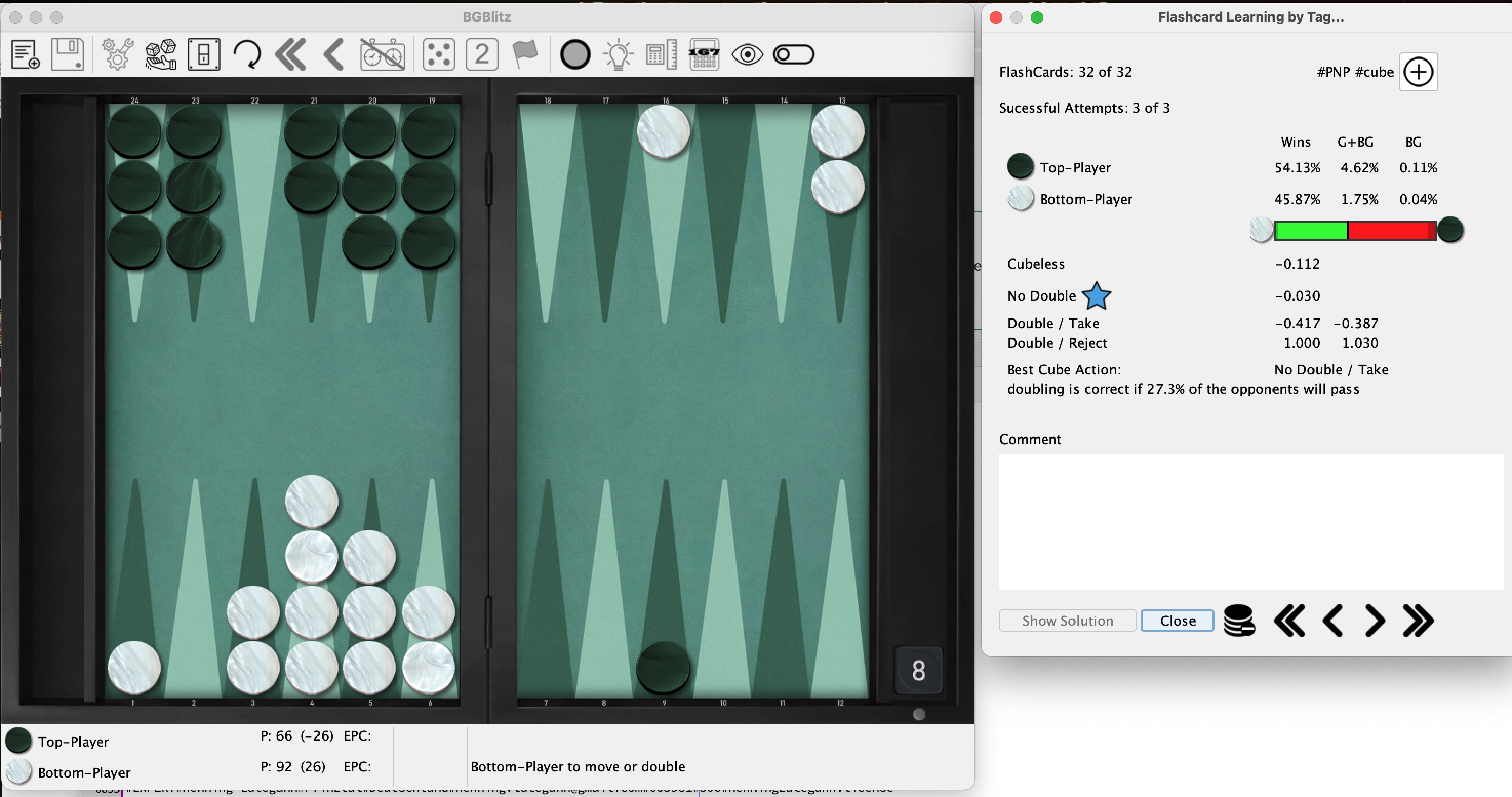Click the doubling cube '2' icon
This screenshot has height=797, width=1512.
click(x=482, y=54)
